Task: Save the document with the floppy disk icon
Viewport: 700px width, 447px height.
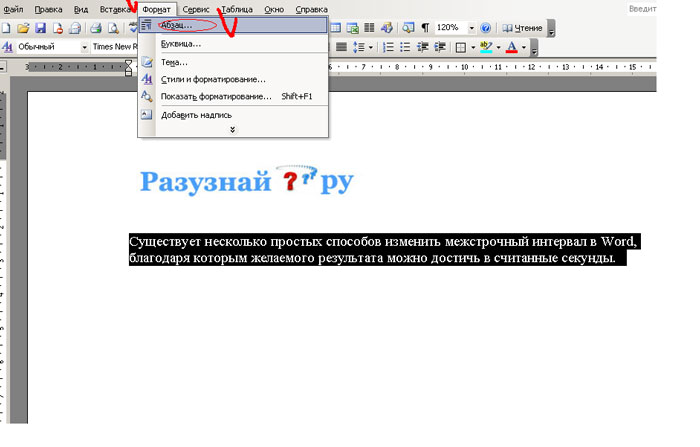Action: [x=41, y=28]
